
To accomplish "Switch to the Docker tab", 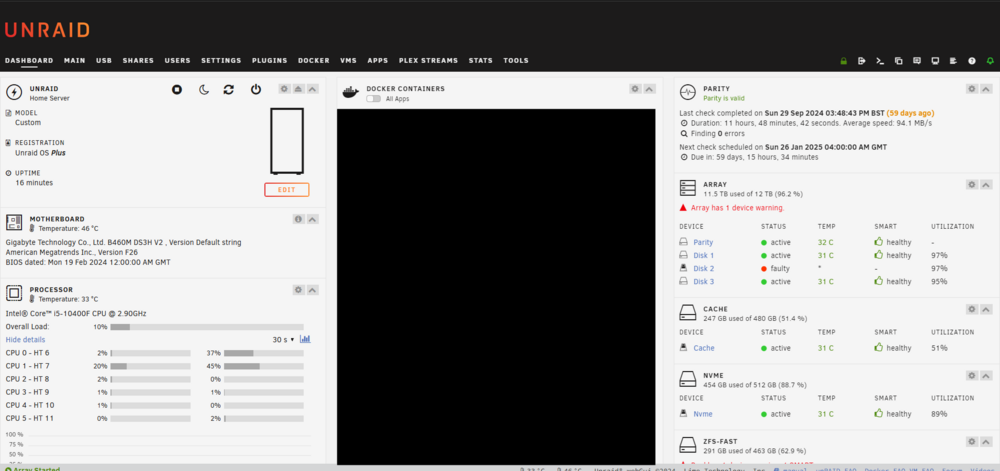I will (x=314, y=61).
